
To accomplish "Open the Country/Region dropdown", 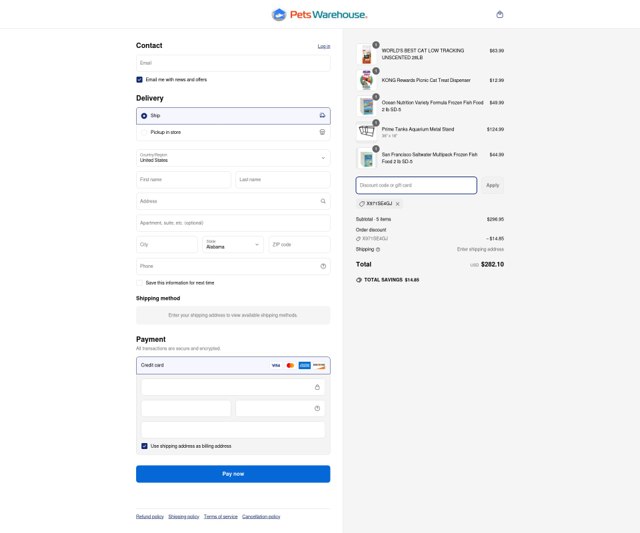I will 233,158.
